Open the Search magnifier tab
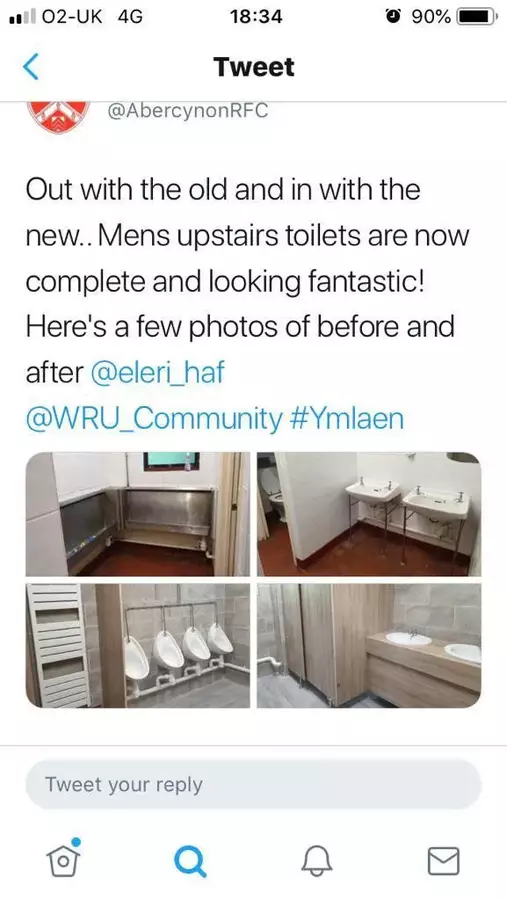The width and height of the screenshot is (507, 900). [190, 861]
